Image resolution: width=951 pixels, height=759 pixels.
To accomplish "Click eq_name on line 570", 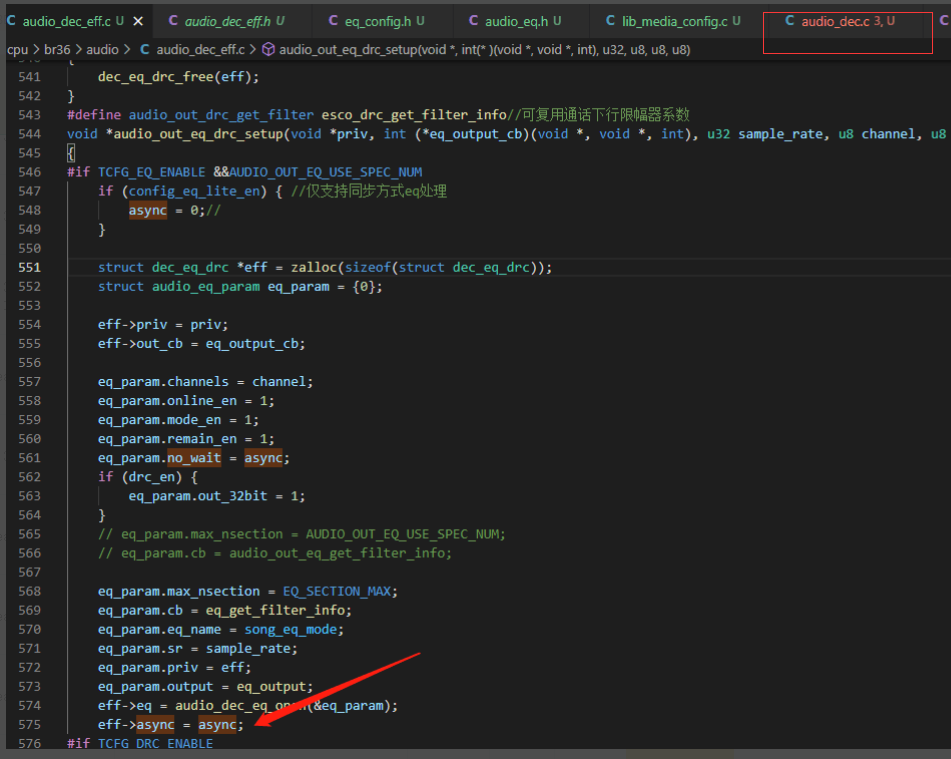I will point(194,630).
